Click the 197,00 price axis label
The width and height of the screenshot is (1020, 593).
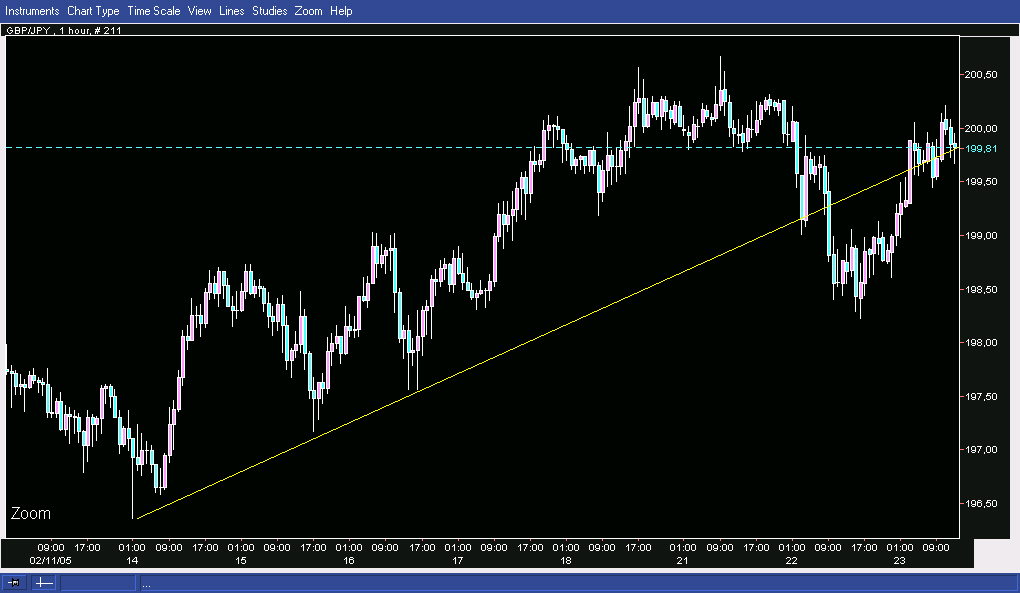980,450
